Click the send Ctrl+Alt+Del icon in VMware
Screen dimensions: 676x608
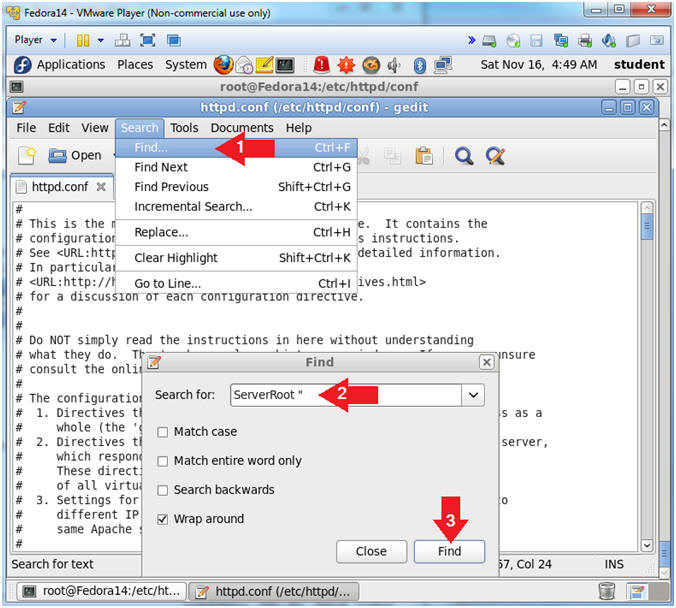click(x=122, y=41)
